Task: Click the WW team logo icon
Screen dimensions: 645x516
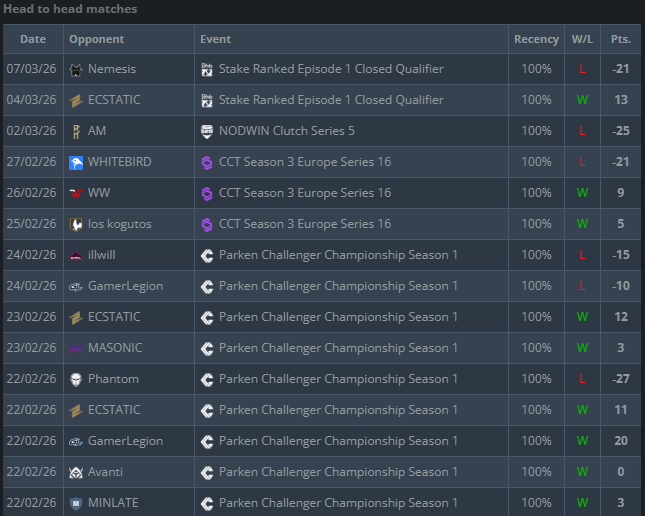Action: pyautogui.click(x=76, y=194)
